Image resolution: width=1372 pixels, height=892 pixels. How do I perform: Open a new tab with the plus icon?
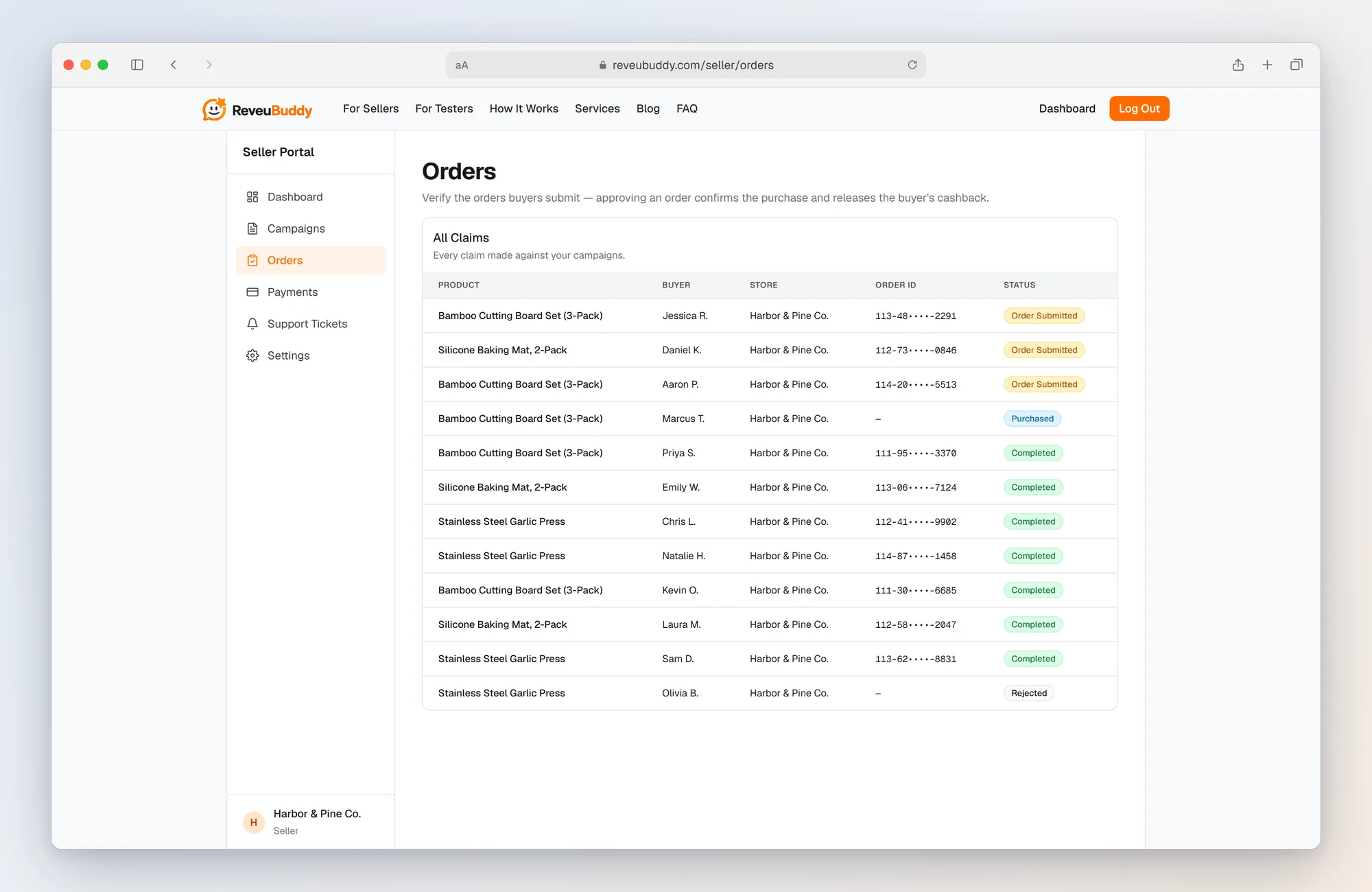coord(1267,64)
